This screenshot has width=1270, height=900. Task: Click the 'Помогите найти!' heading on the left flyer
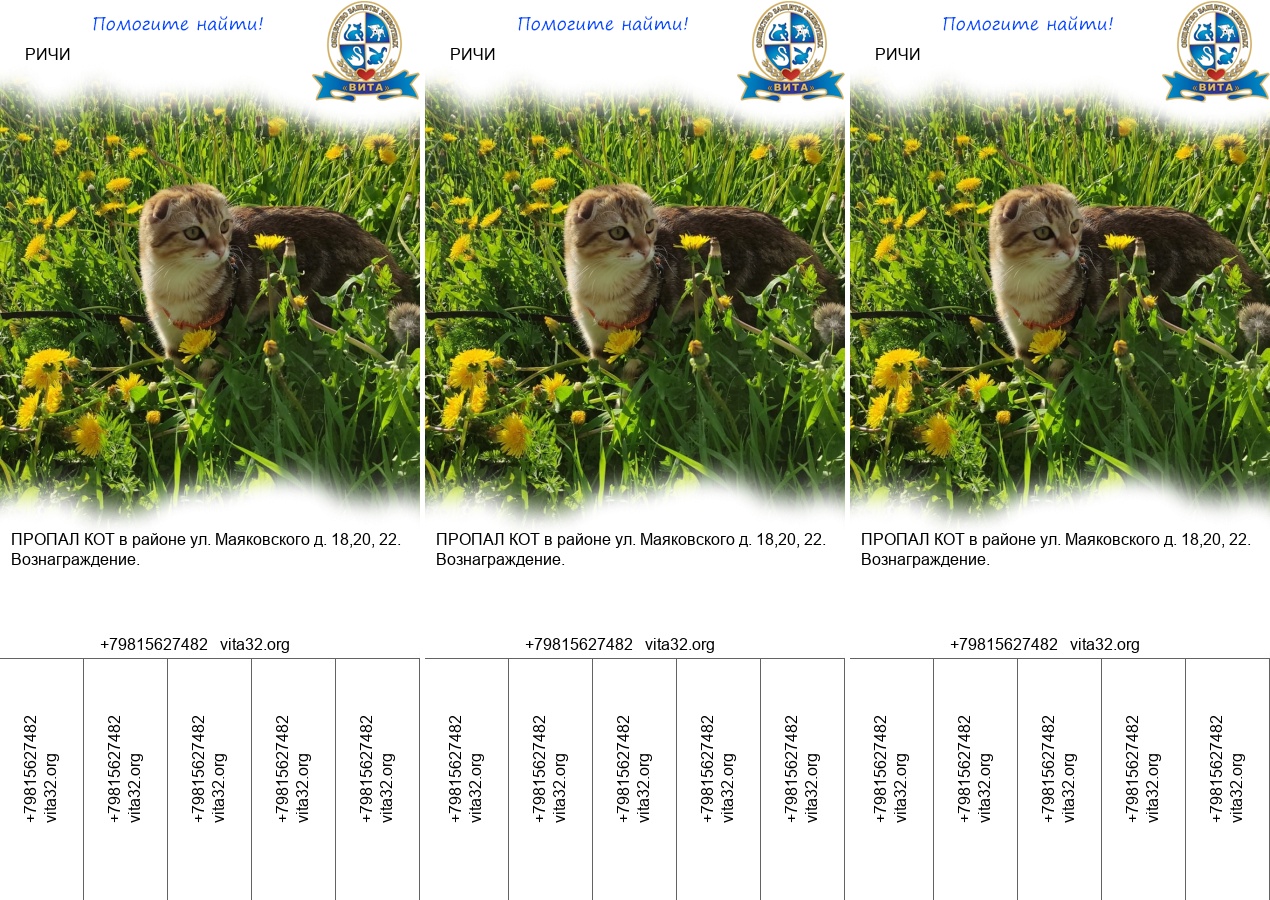click(178, 24)
